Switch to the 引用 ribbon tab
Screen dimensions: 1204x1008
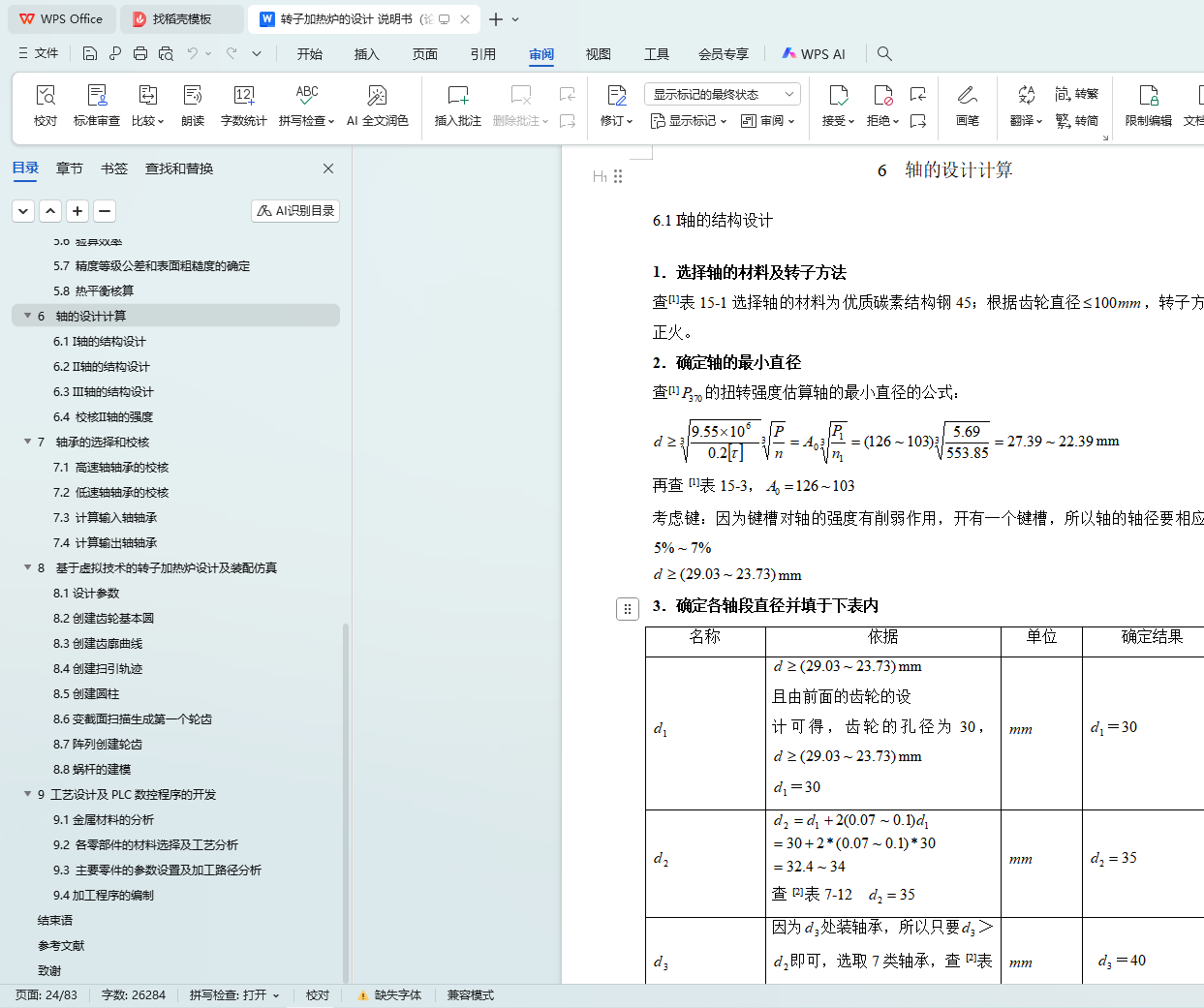[483, 54]
